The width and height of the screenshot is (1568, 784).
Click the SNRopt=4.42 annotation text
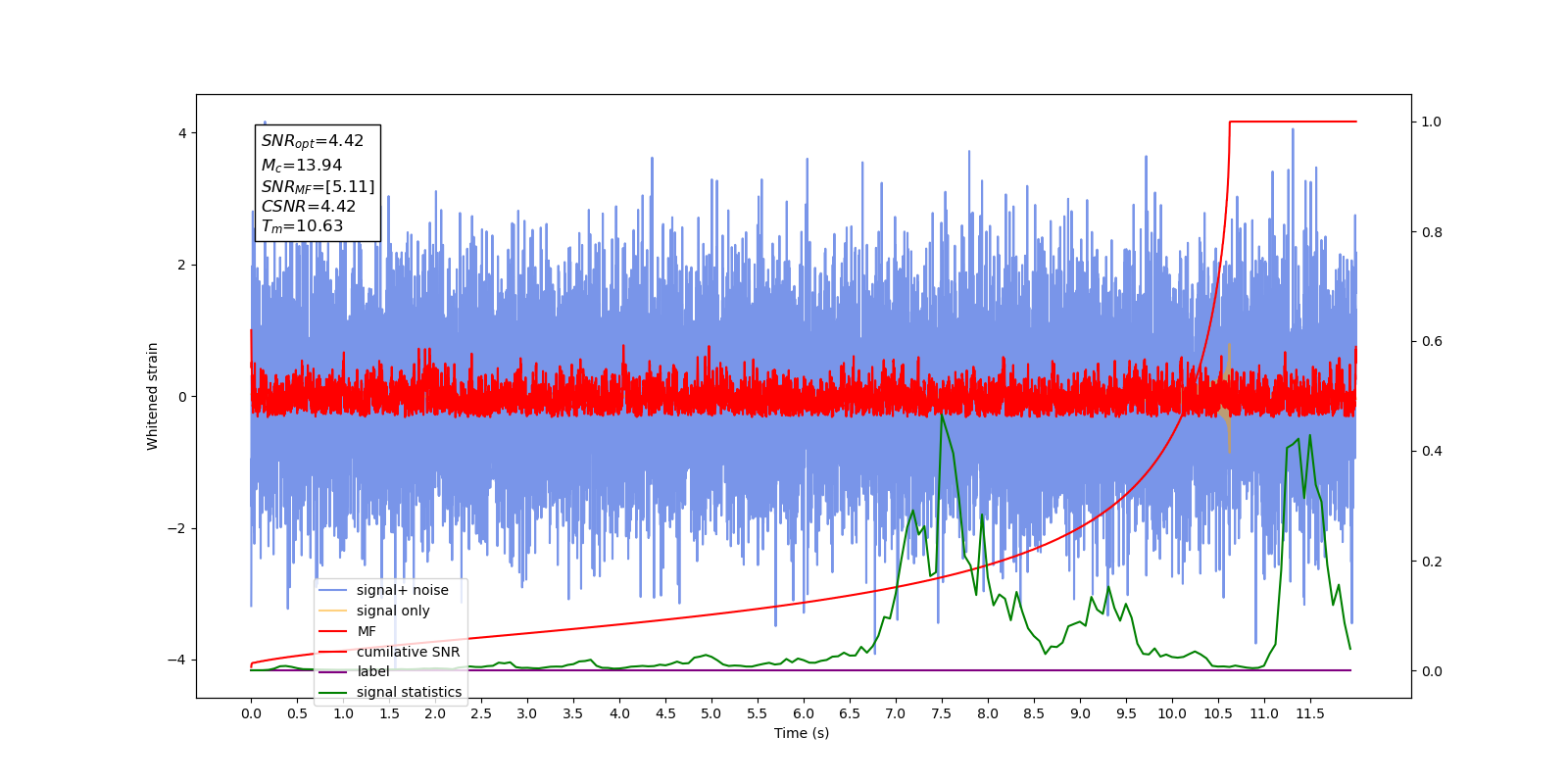click(x=312, y=141)
